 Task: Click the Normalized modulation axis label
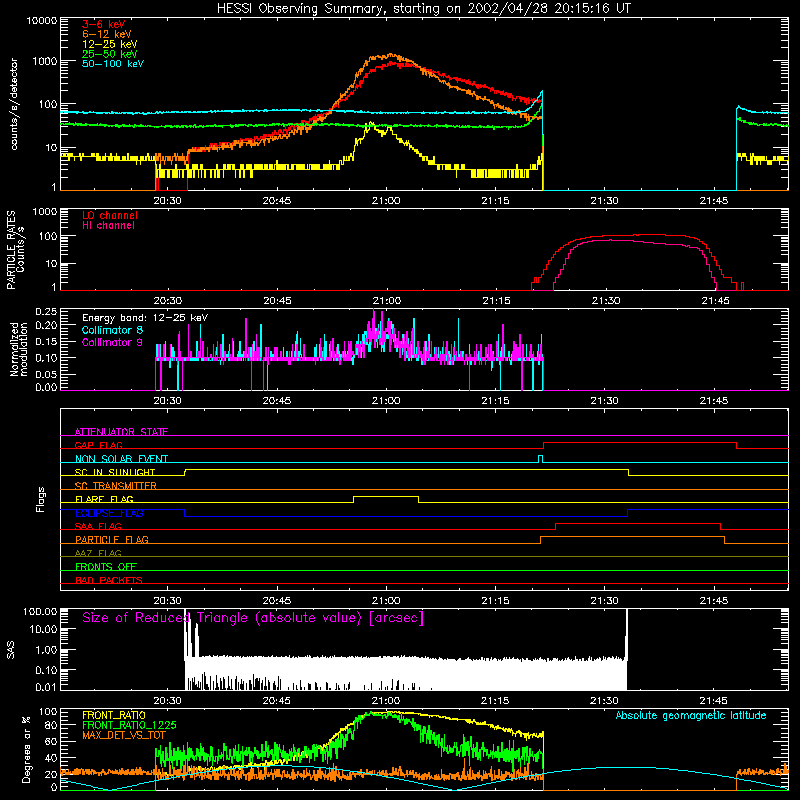pos(19,349)
